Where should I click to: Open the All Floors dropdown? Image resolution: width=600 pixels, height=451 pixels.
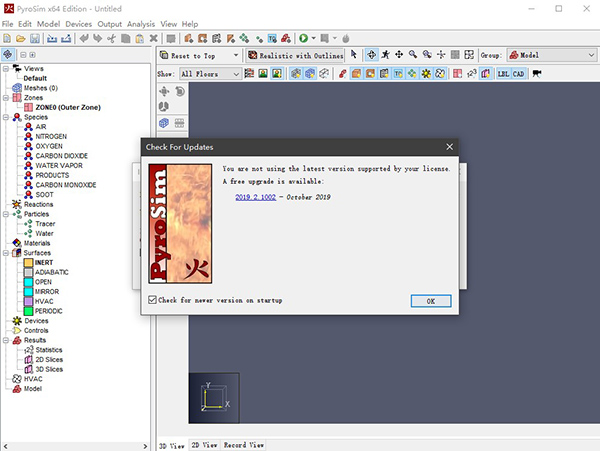click(x=210, y=73)
